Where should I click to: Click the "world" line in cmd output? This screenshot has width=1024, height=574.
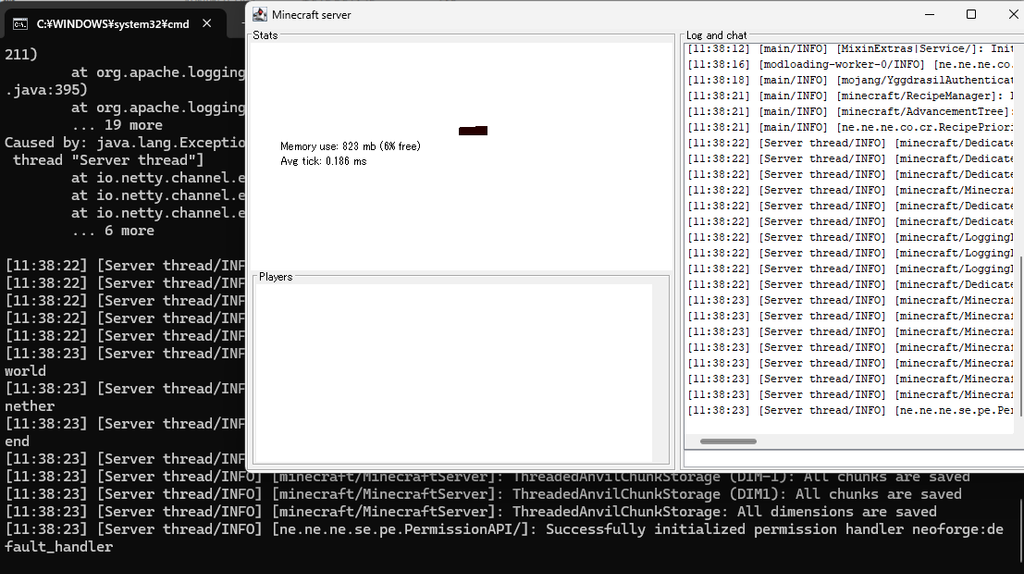25,371
